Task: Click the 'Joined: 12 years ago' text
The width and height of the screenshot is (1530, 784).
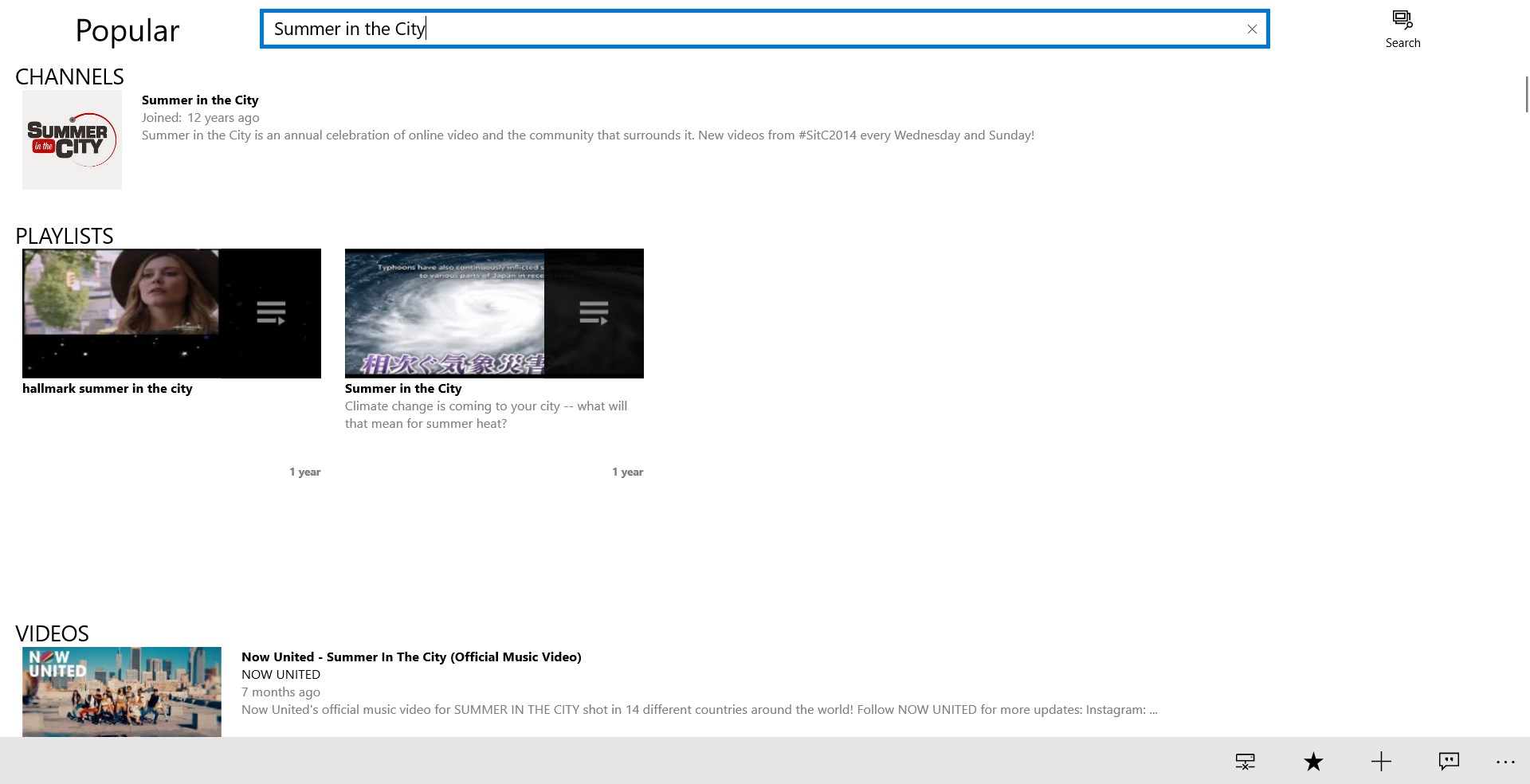Action: (201, 118)
